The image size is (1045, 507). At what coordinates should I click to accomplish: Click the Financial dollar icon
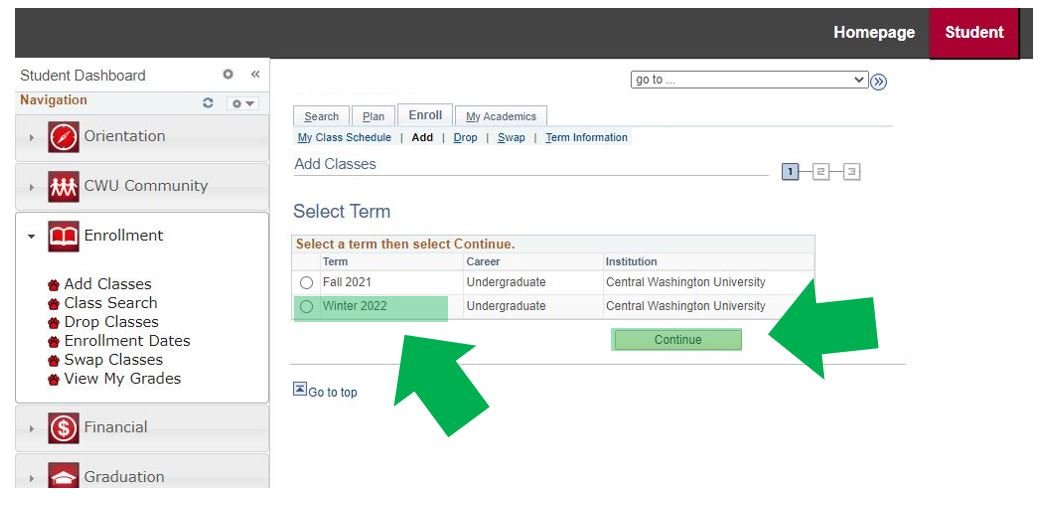(63, 428)
